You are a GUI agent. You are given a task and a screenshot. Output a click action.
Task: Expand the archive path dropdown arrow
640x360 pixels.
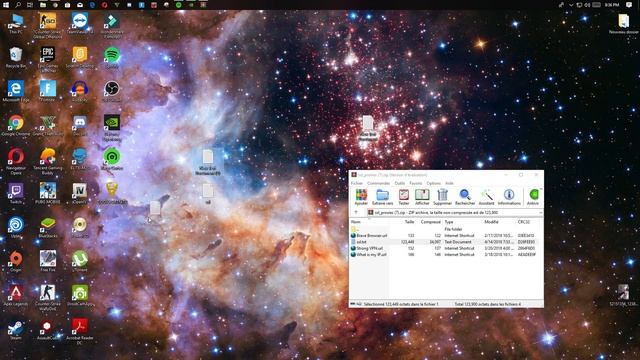pos(540,213)
